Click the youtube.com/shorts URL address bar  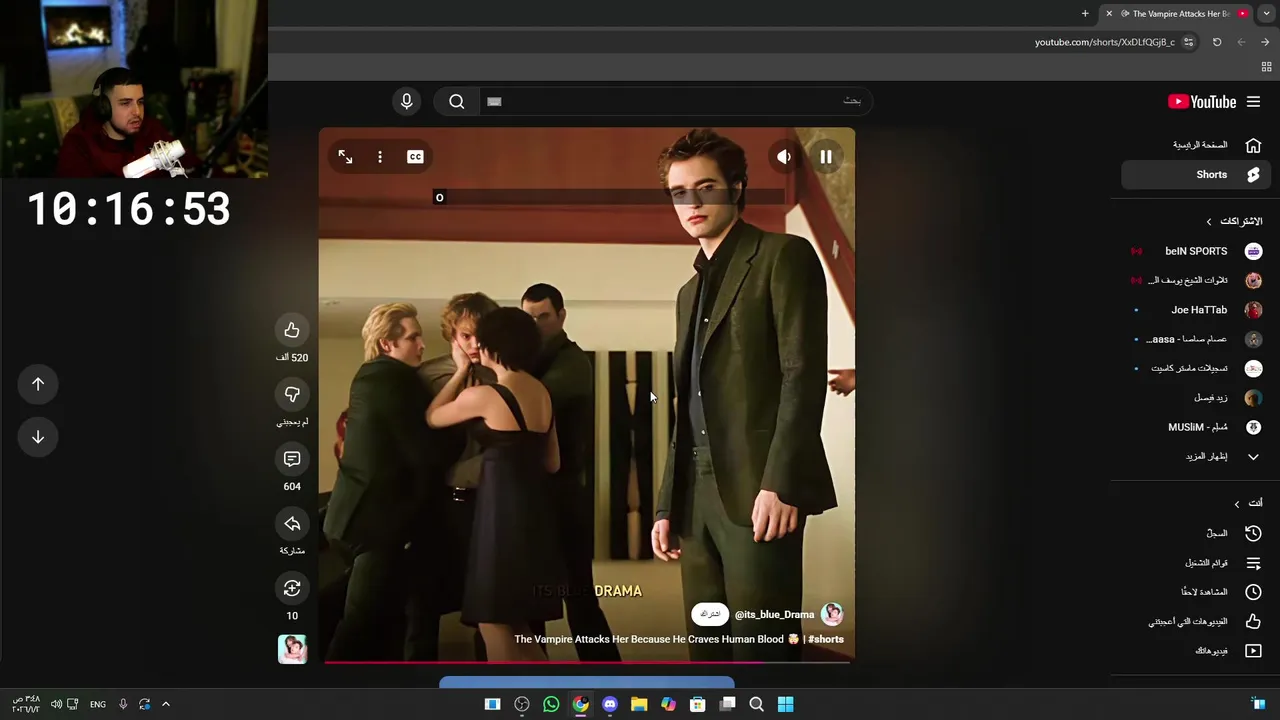point(1104,42)
